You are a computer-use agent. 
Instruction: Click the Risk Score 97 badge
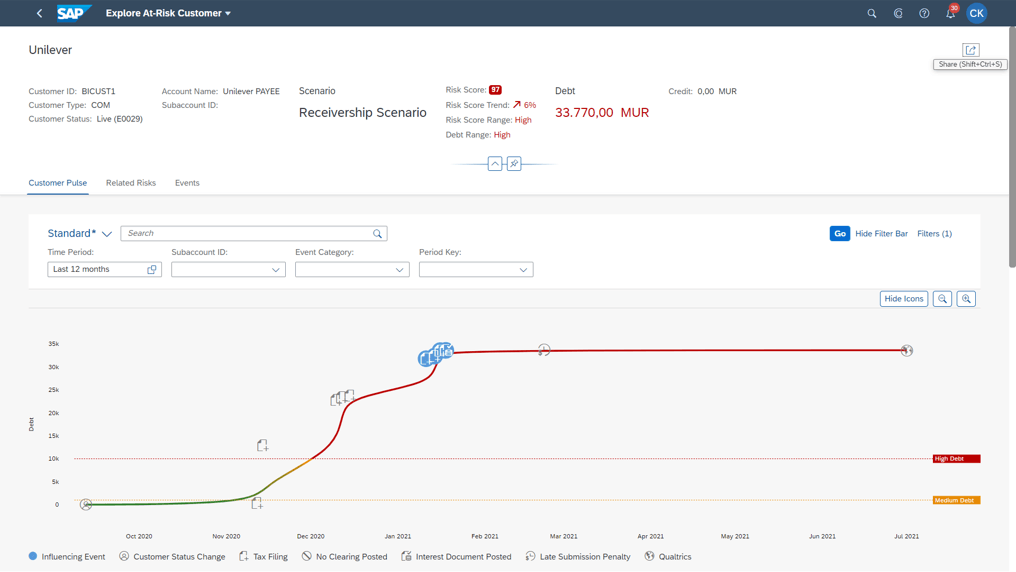point(495,90)
